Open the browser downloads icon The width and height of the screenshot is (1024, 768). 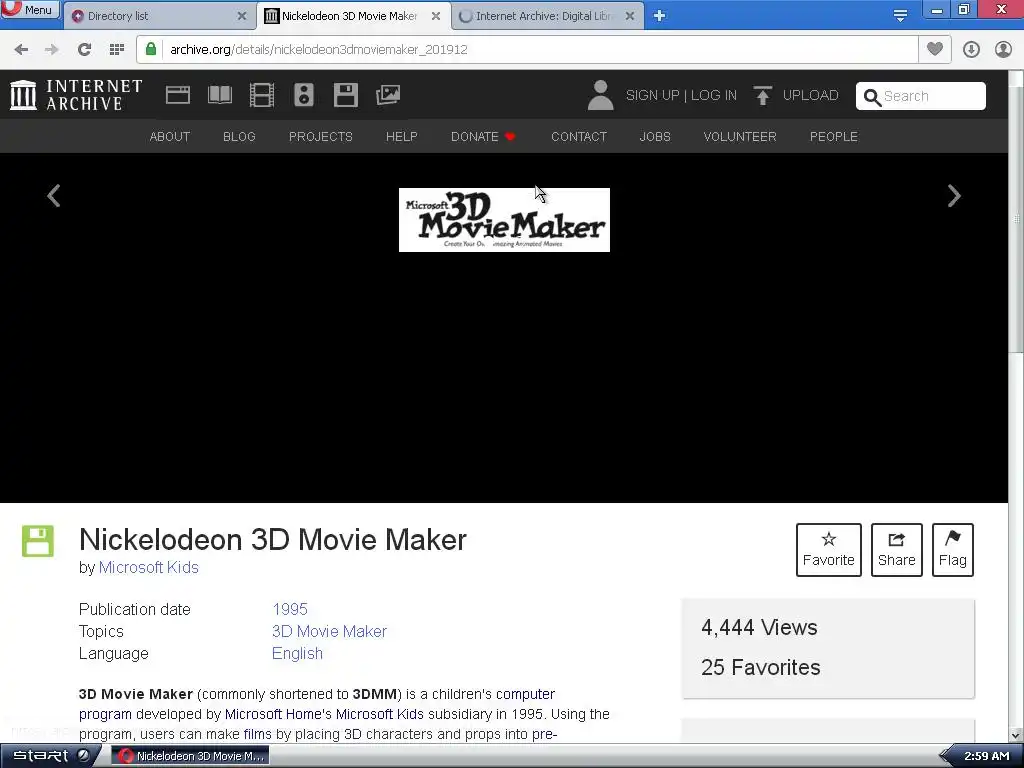point(971,50)
